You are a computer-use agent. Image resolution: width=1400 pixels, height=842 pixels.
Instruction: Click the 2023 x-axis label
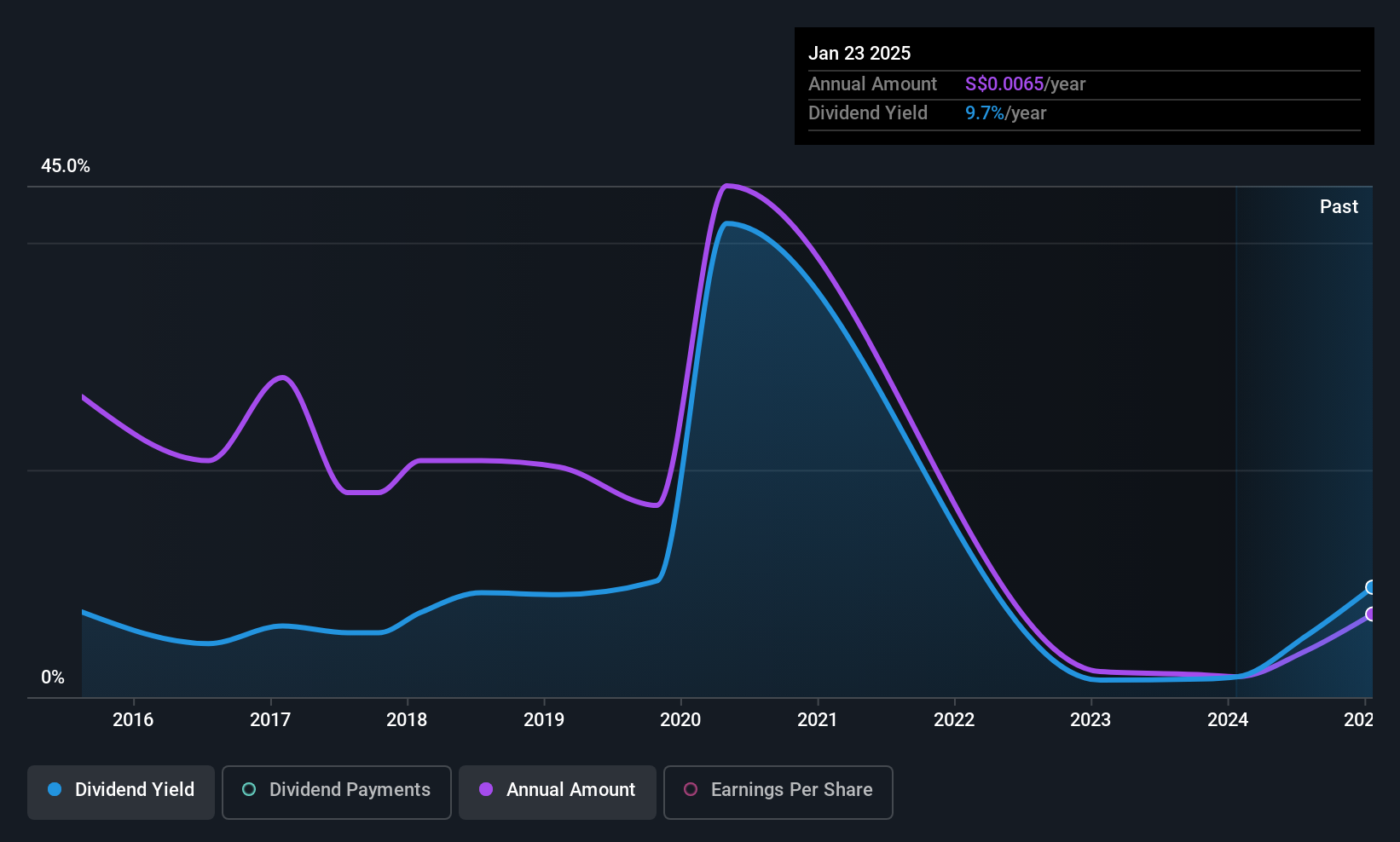click(x=1090, y=720)
